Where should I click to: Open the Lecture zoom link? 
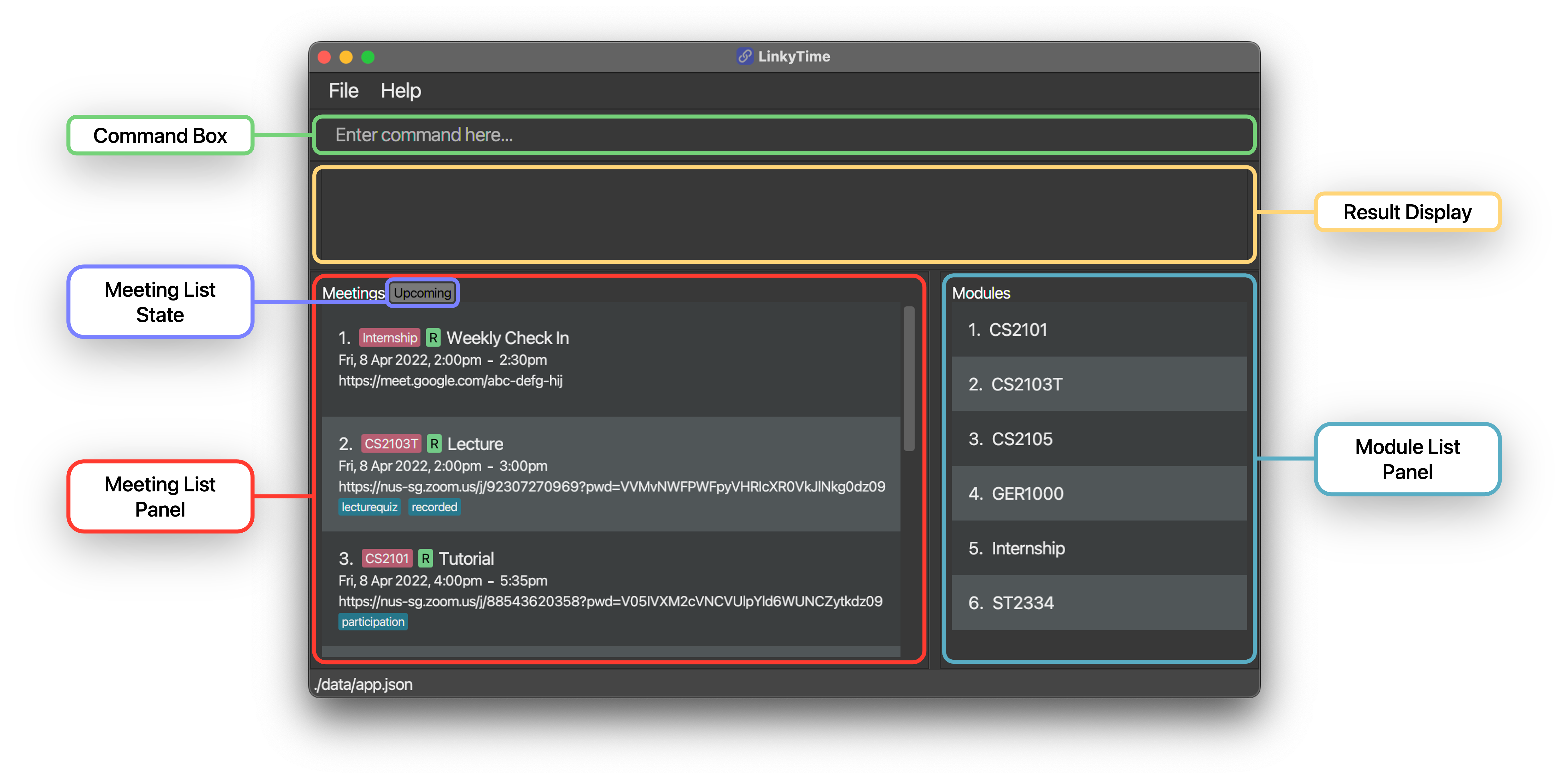pos(612,487)
